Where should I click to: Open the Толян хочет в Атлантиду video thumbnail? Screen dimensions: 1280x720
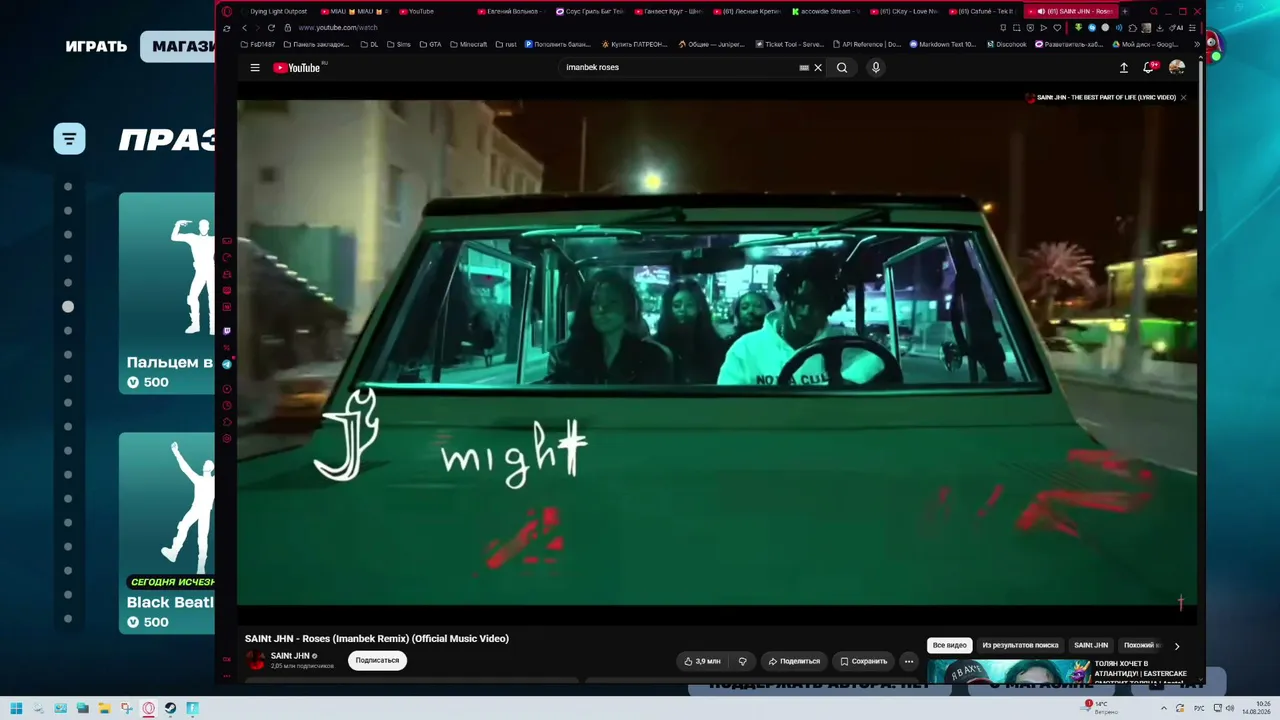tap(1008, 672)
